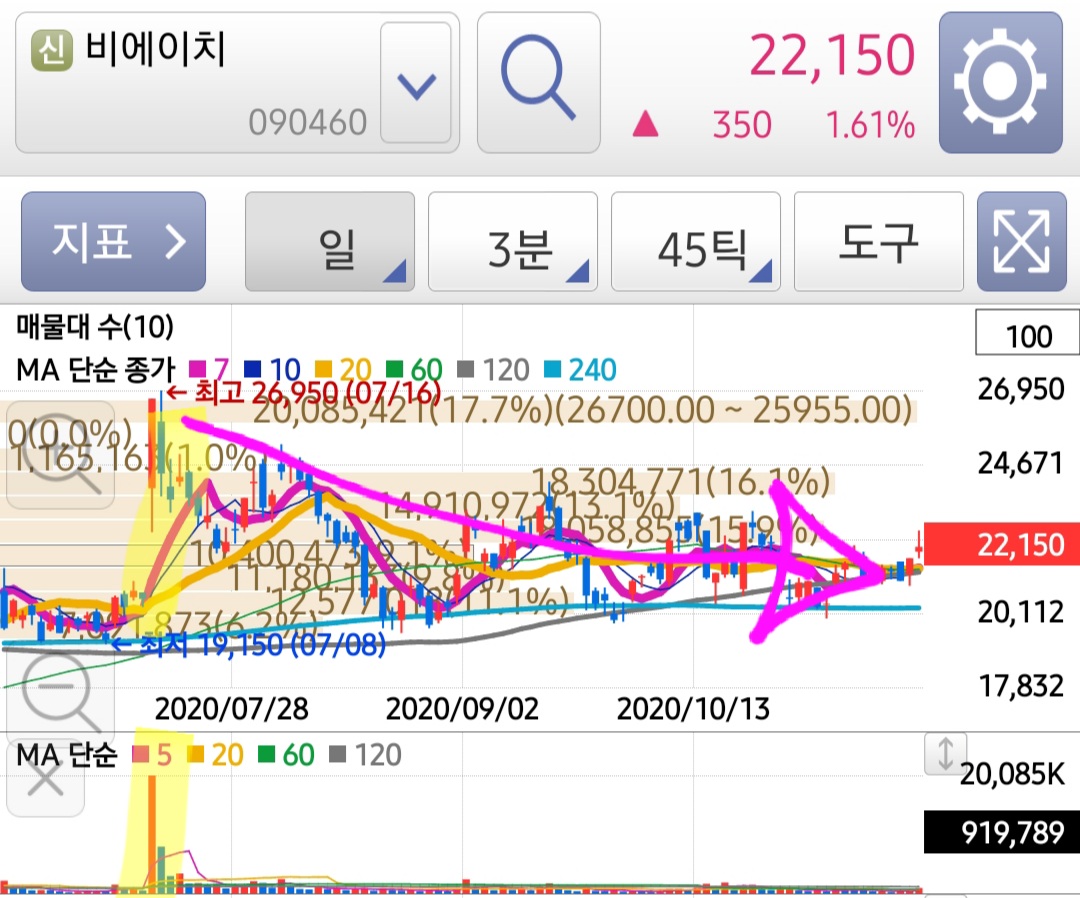Viewport: 1080px width, 898px height.
Task: Select the 45틱 tick period tab
Action: (696, 242)
